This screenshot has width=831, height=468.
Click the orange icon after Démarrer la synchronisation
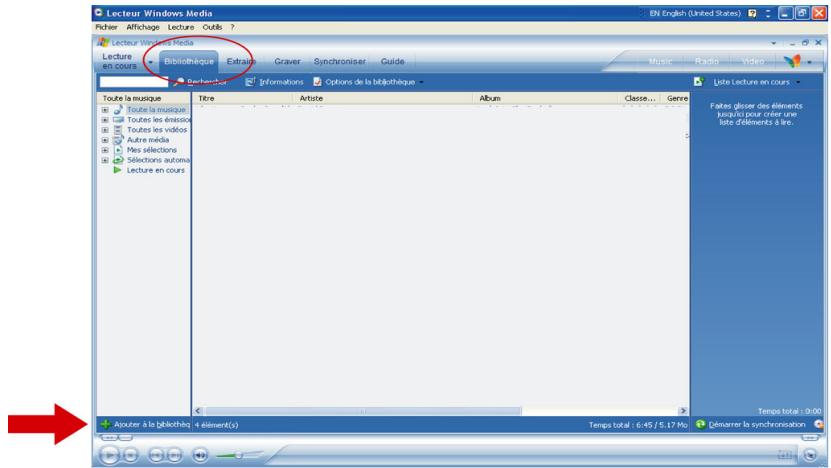819,424
